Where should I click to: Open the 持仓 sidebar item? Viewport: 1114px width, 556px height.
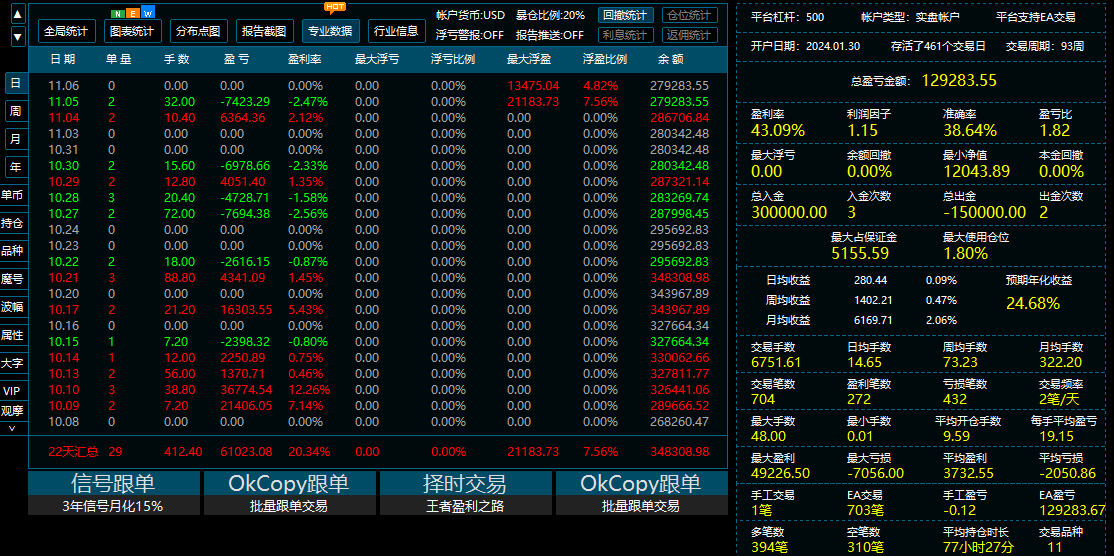[x=12, y=223]
